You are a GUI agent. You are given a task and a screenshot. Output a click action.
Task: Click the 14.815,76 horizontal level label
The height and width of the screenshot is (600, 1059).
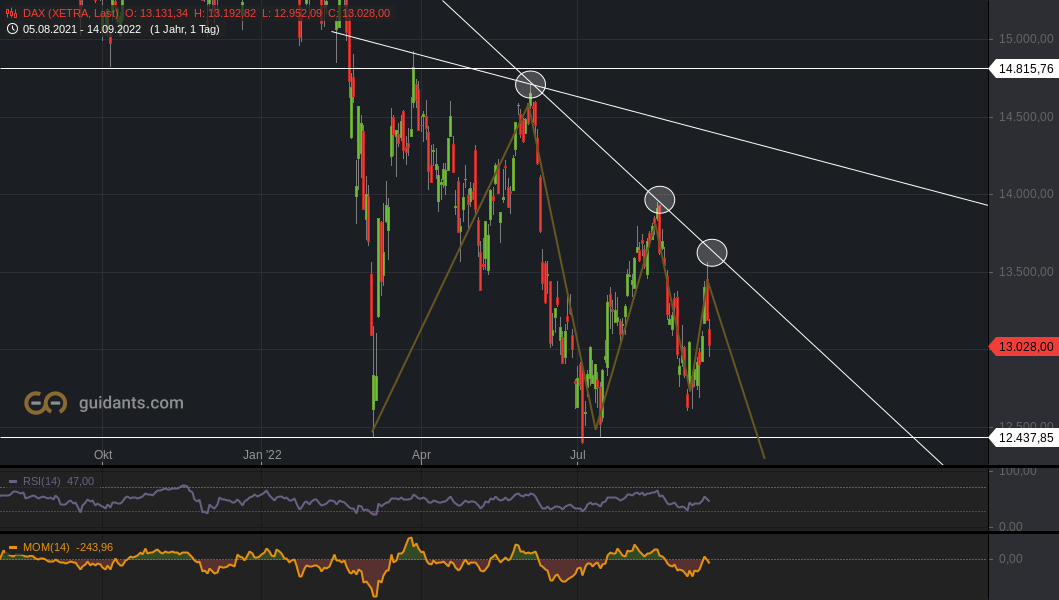click(1024, 69)
